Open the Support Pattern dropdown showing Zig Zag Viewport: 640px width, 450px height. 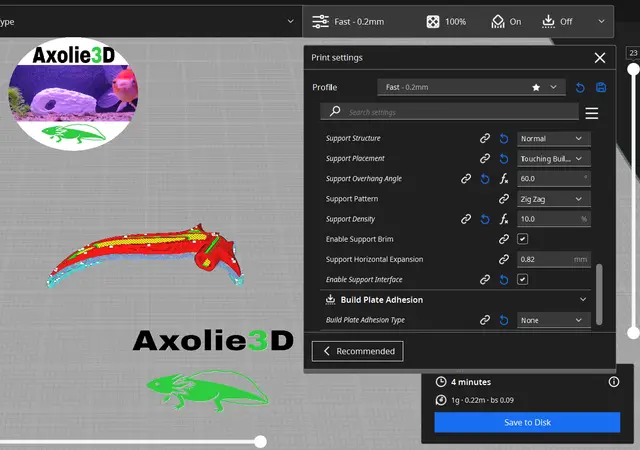point(553,199)
